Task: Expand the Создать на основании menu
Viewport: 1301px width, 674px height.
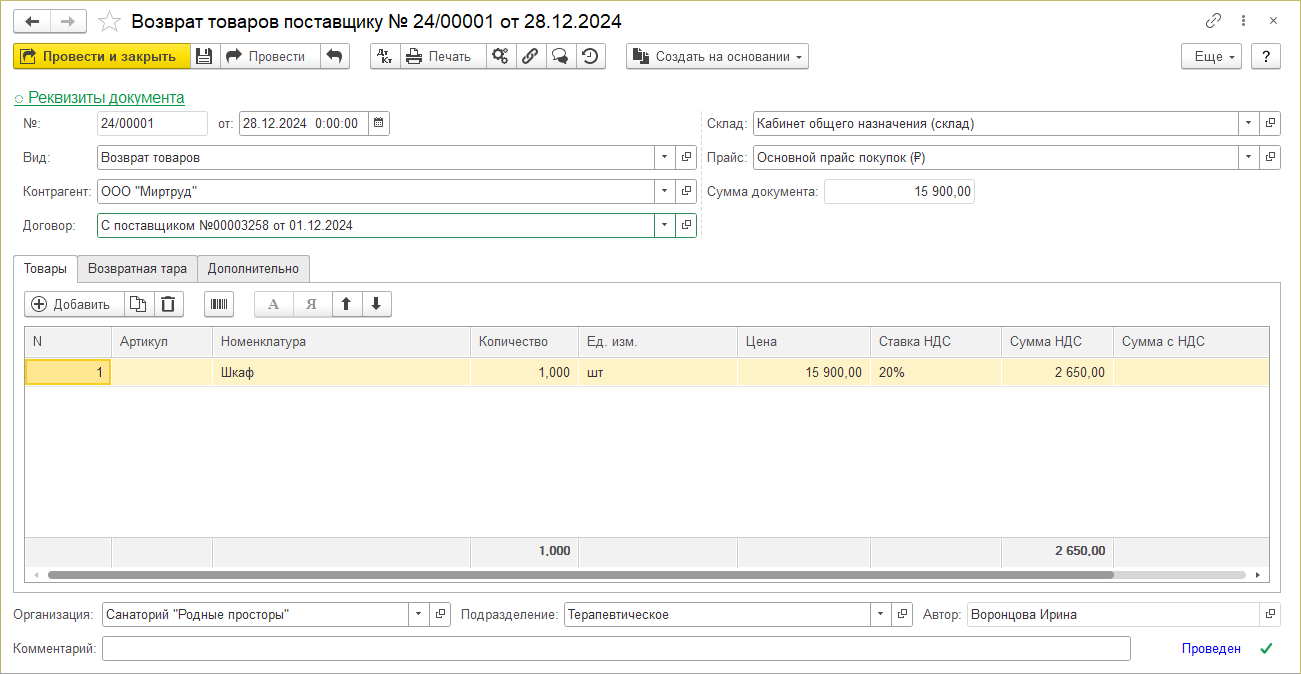Action: 717,57
